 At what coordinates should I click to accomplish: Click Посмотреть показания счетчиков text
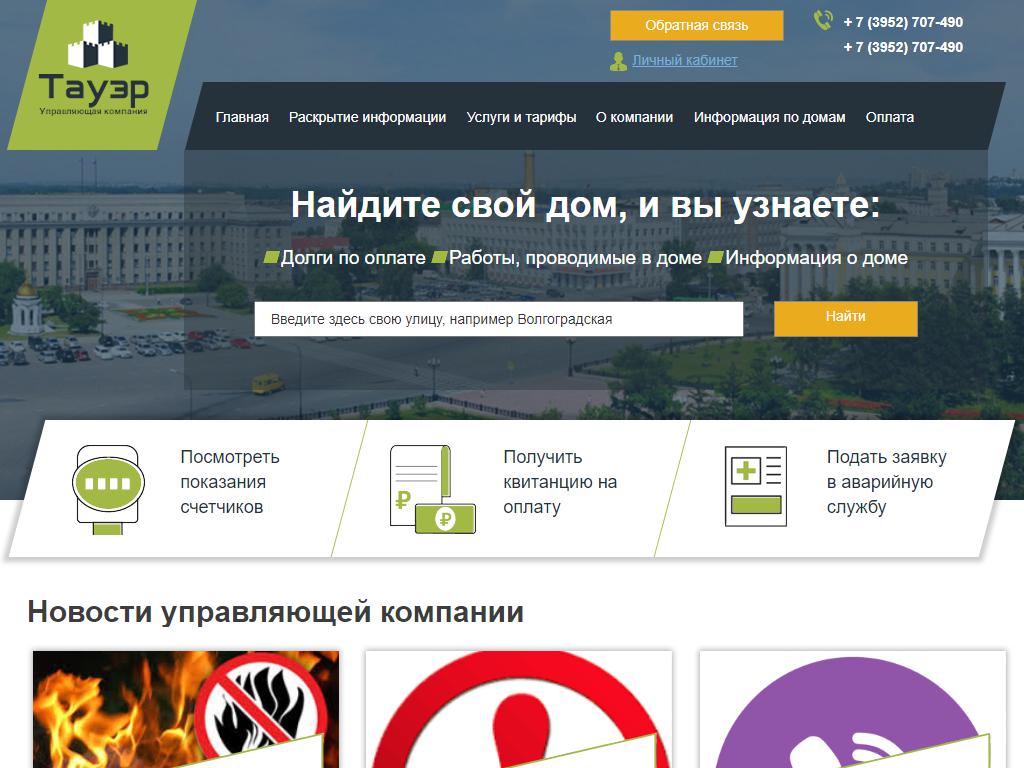[229, 482]
